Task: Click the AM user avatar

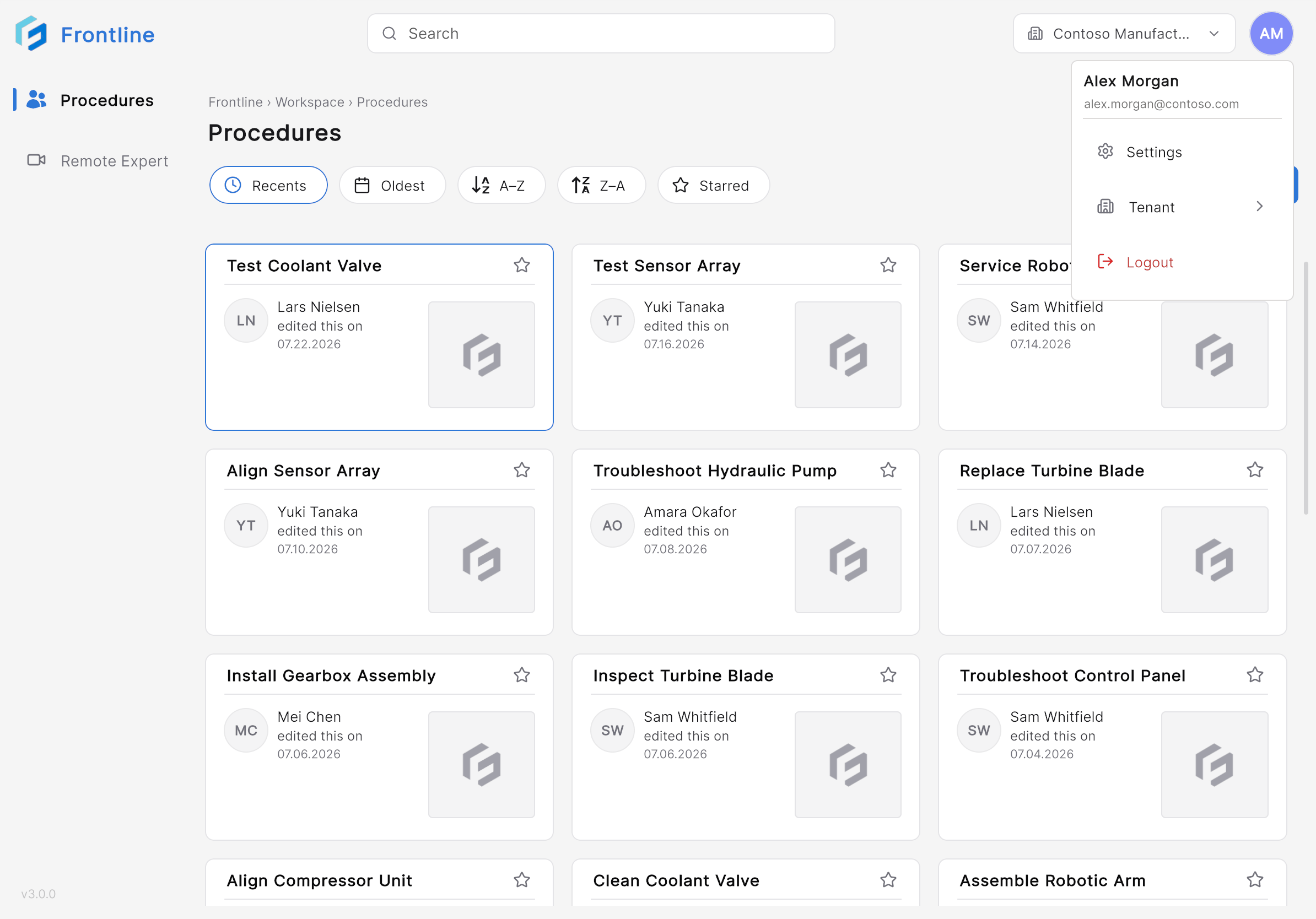Action: coord(1271,33)
